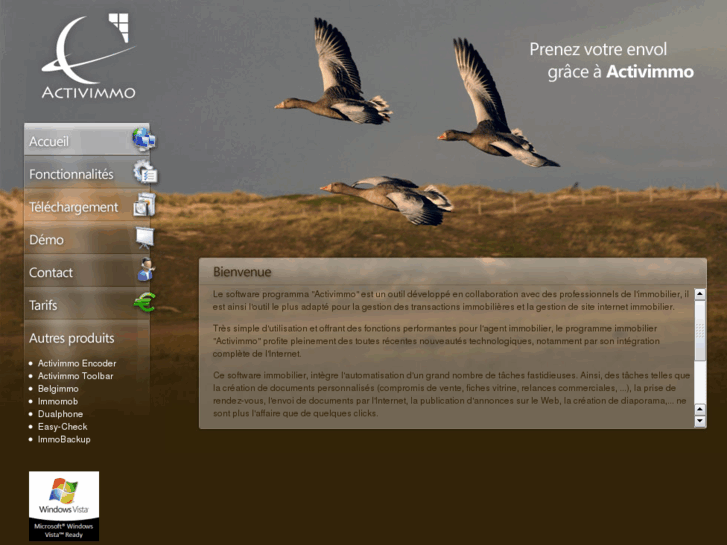Click the globe icon beside Accueil
The image size is (727, 545).
click(144, 139)
